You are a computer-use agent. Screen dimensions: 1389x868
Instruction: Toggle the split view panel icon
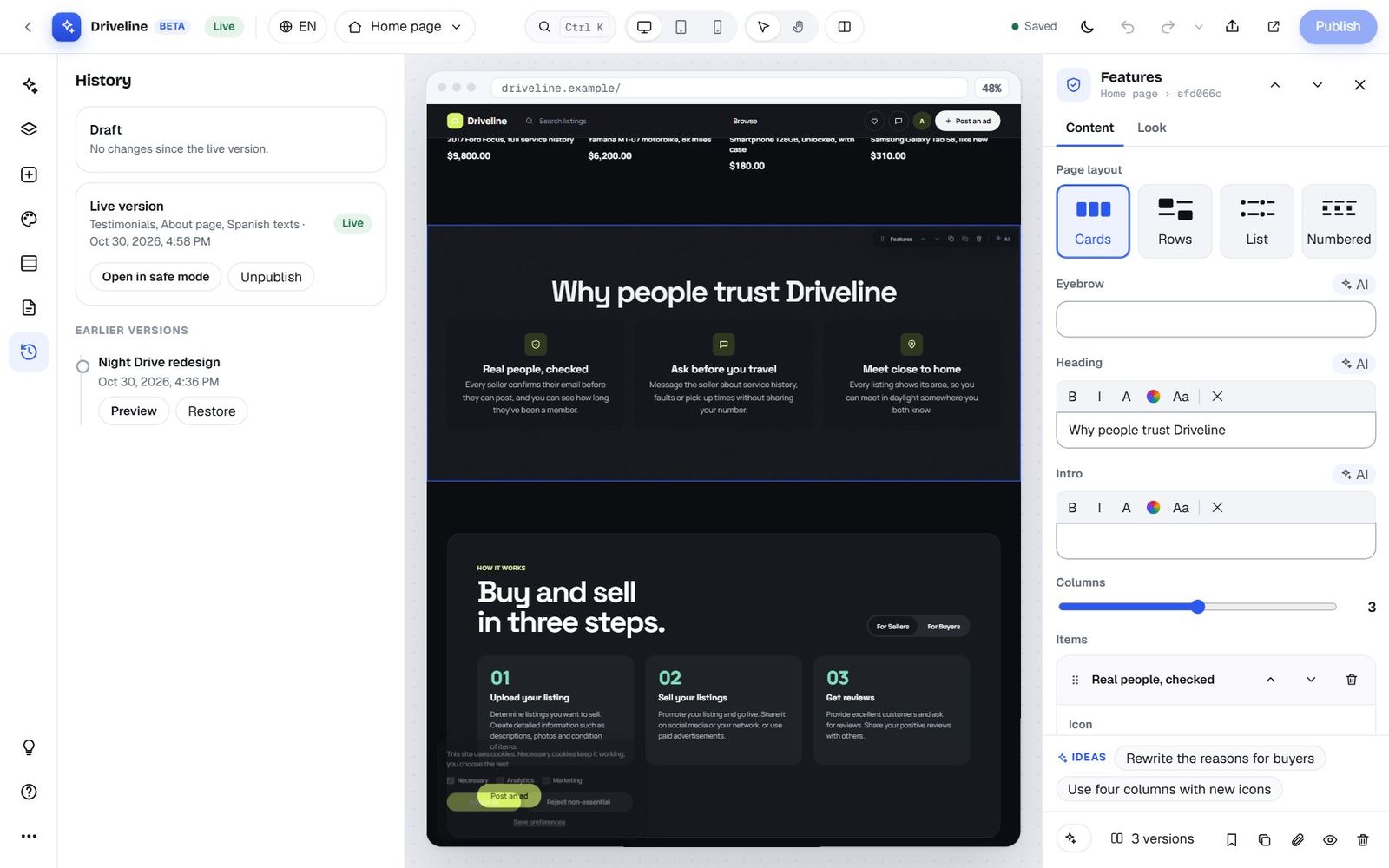point(844,27)
